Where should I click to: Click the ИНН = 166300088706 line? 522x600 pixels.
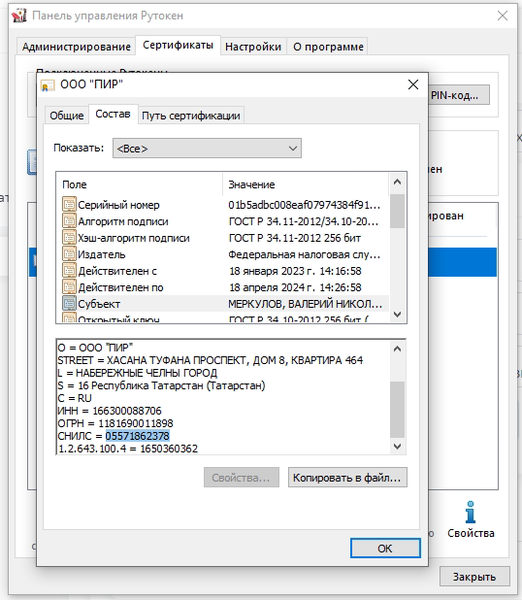[109, 411]
